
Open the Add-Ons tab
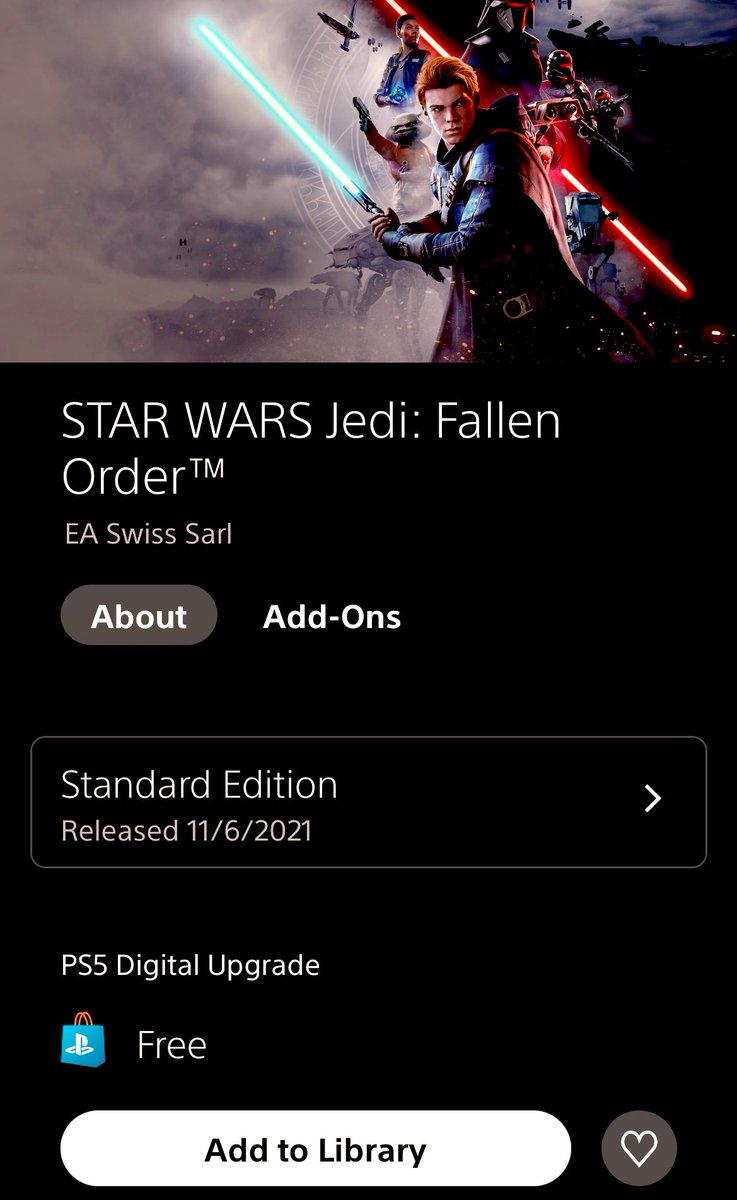pyautogui.click(x=332, y=617)
